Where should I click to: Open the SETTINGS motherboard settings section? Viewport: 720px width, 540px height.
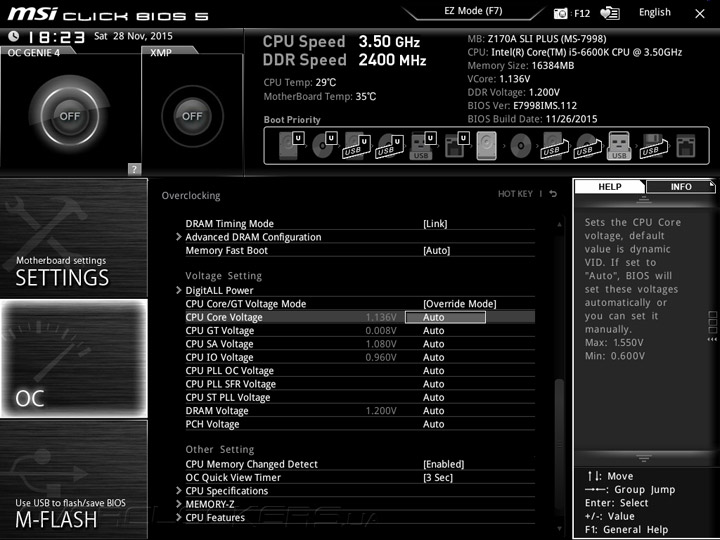pos(73,238)
